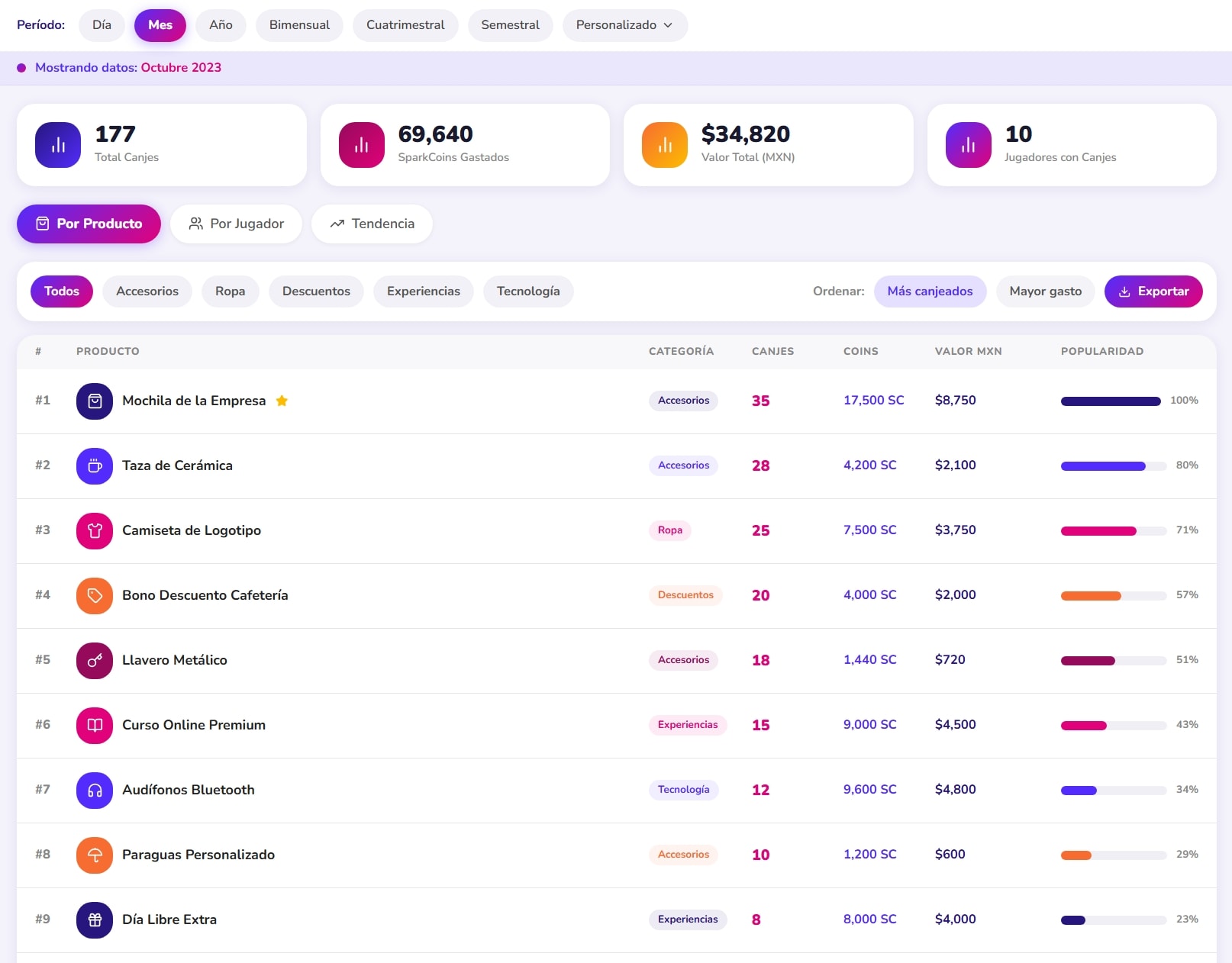Switch period to Año
The height and width of the screenshot is (963, 1232).
click(x=221, y=25)
